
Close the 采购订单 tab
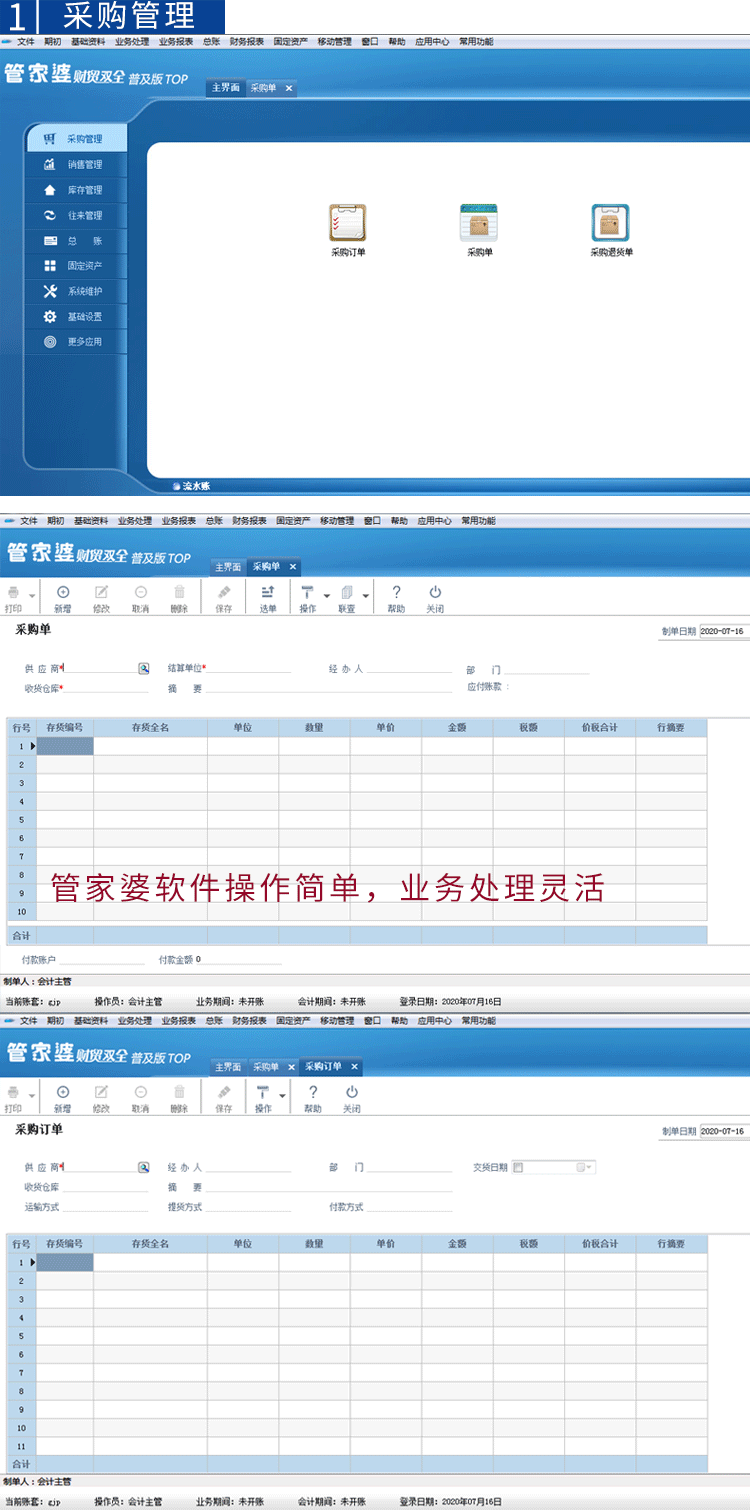pyautogui.click(x=354, y=1067)
